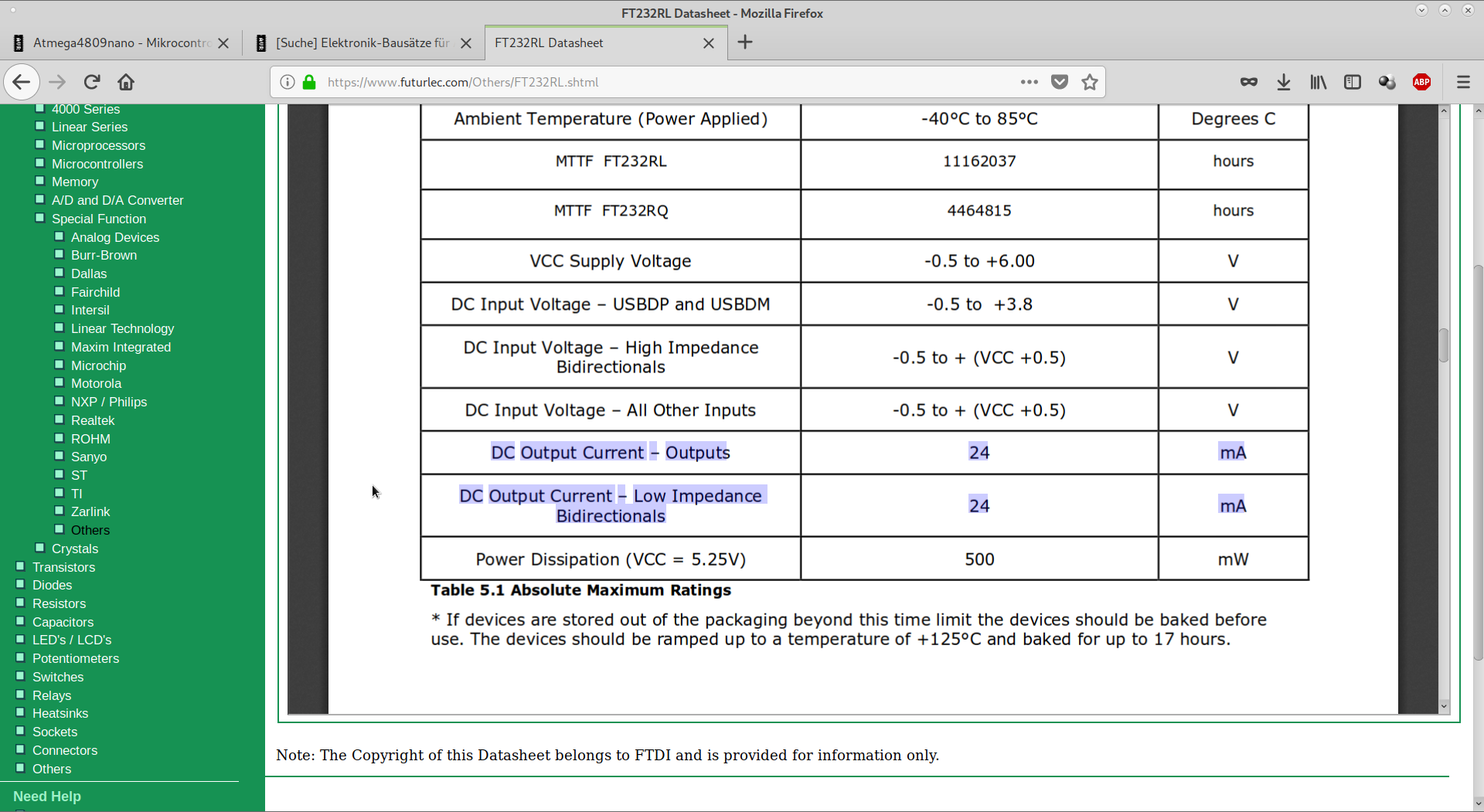Open the Microprocessors category
This screenshot has width=1484, height=812.
pos(98,145)
